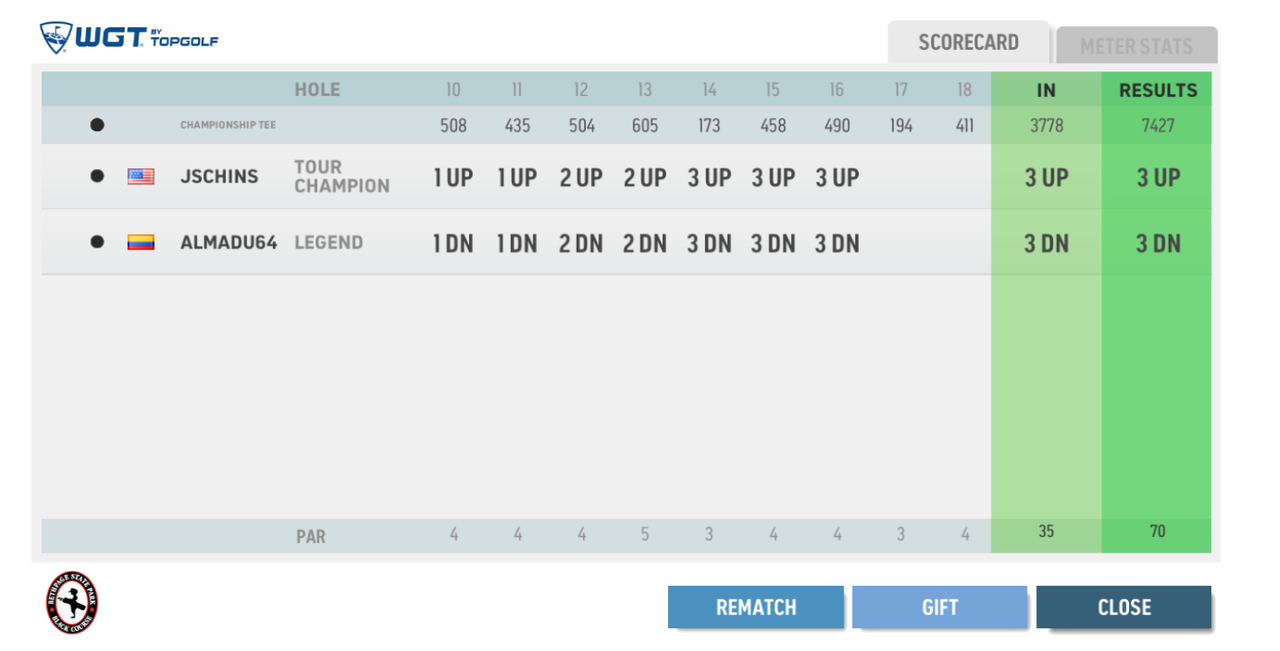1280x651 pixels.
Task: Click the 3778 back nine total yardage
Action: (1046, 126)
